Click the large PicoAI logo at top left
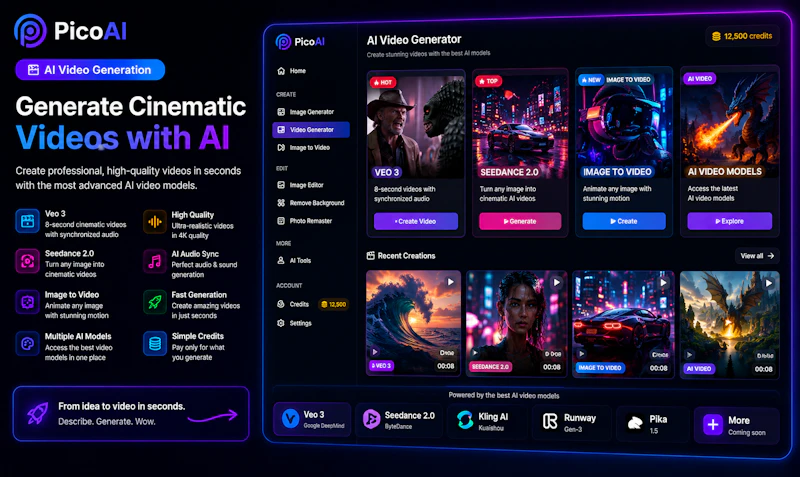The image size is (800, 477). click(x=70, y=31)
